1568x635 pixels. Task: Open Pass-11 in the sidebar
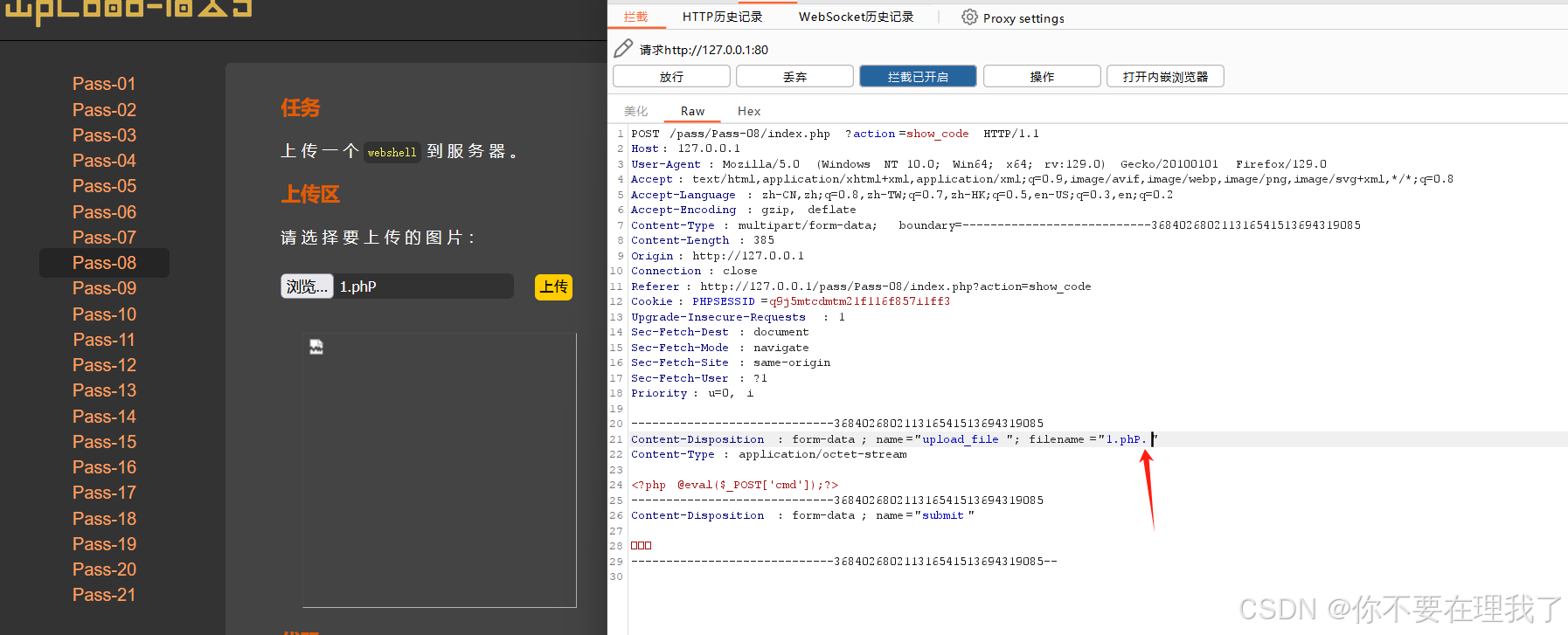click(x=104, y=340)
